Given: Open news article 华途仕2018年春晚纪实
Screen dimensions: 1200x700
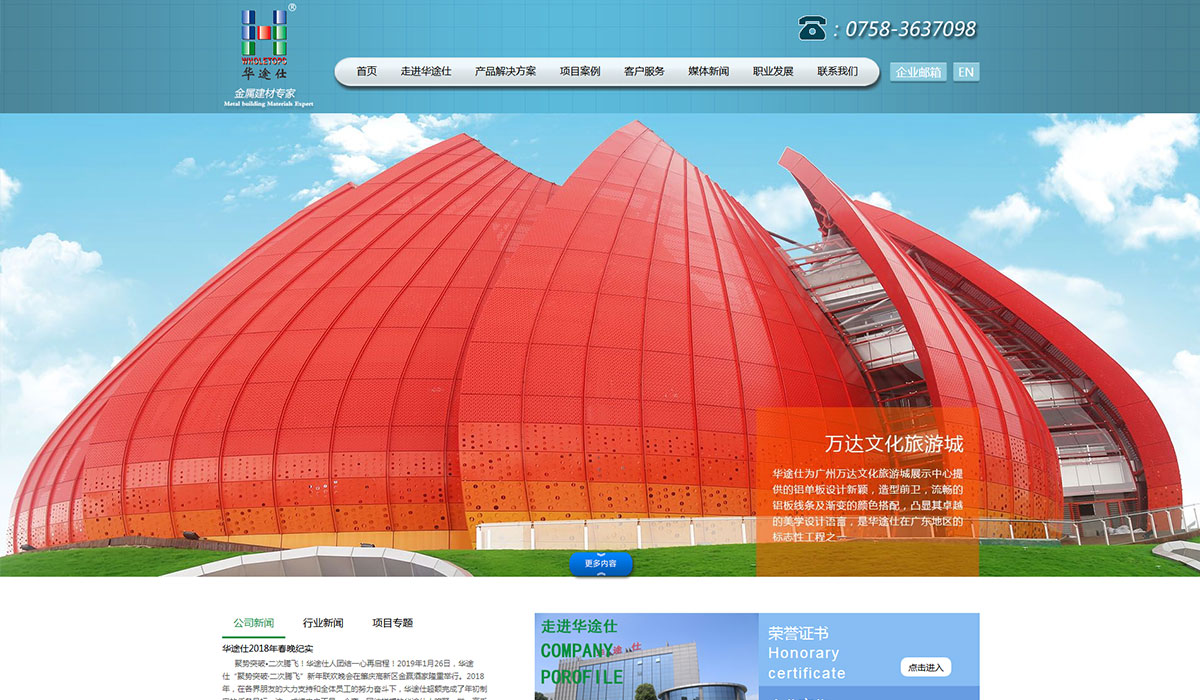Looking at the screenshot, I should coord(267,649).
